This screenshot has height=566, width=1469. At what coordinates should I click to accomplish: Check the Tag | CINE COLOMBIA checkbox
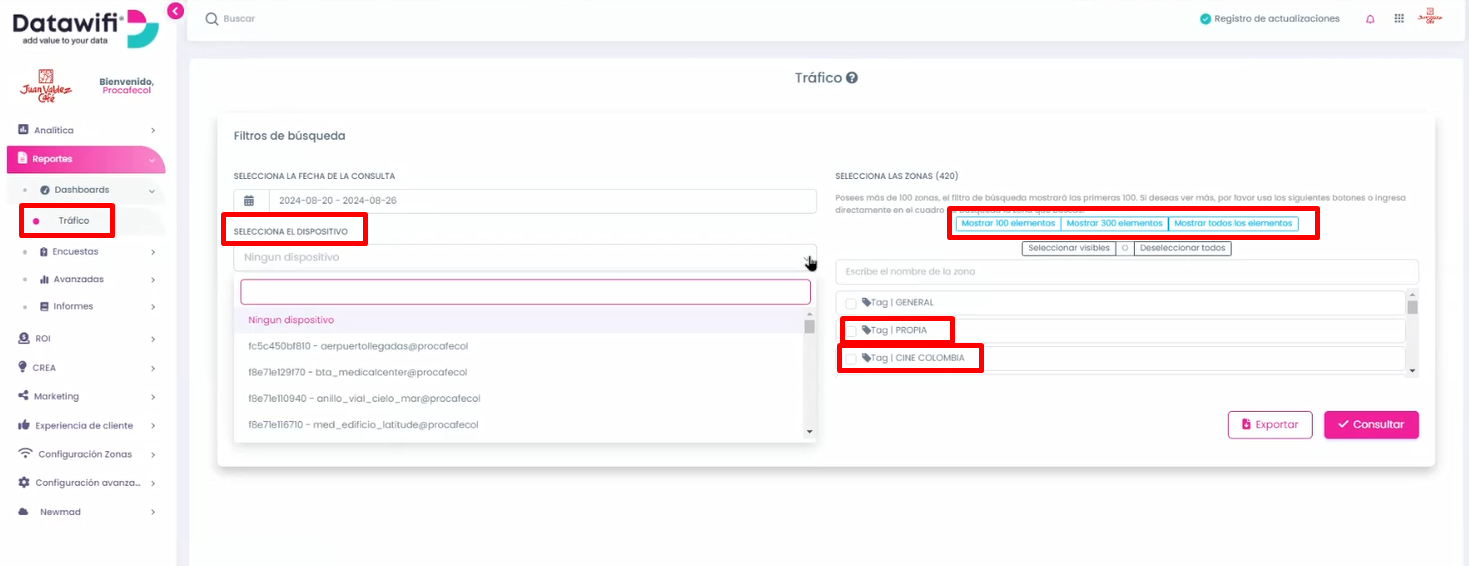pos(851,358)
